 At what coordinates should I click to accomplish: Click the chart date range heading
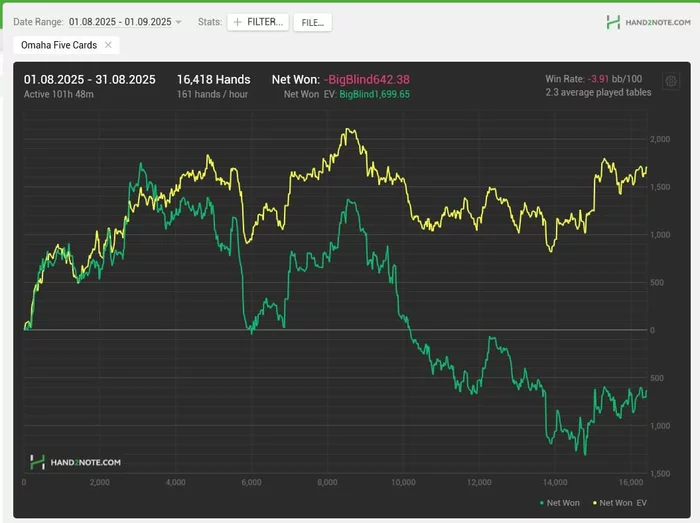click(90, 79)
